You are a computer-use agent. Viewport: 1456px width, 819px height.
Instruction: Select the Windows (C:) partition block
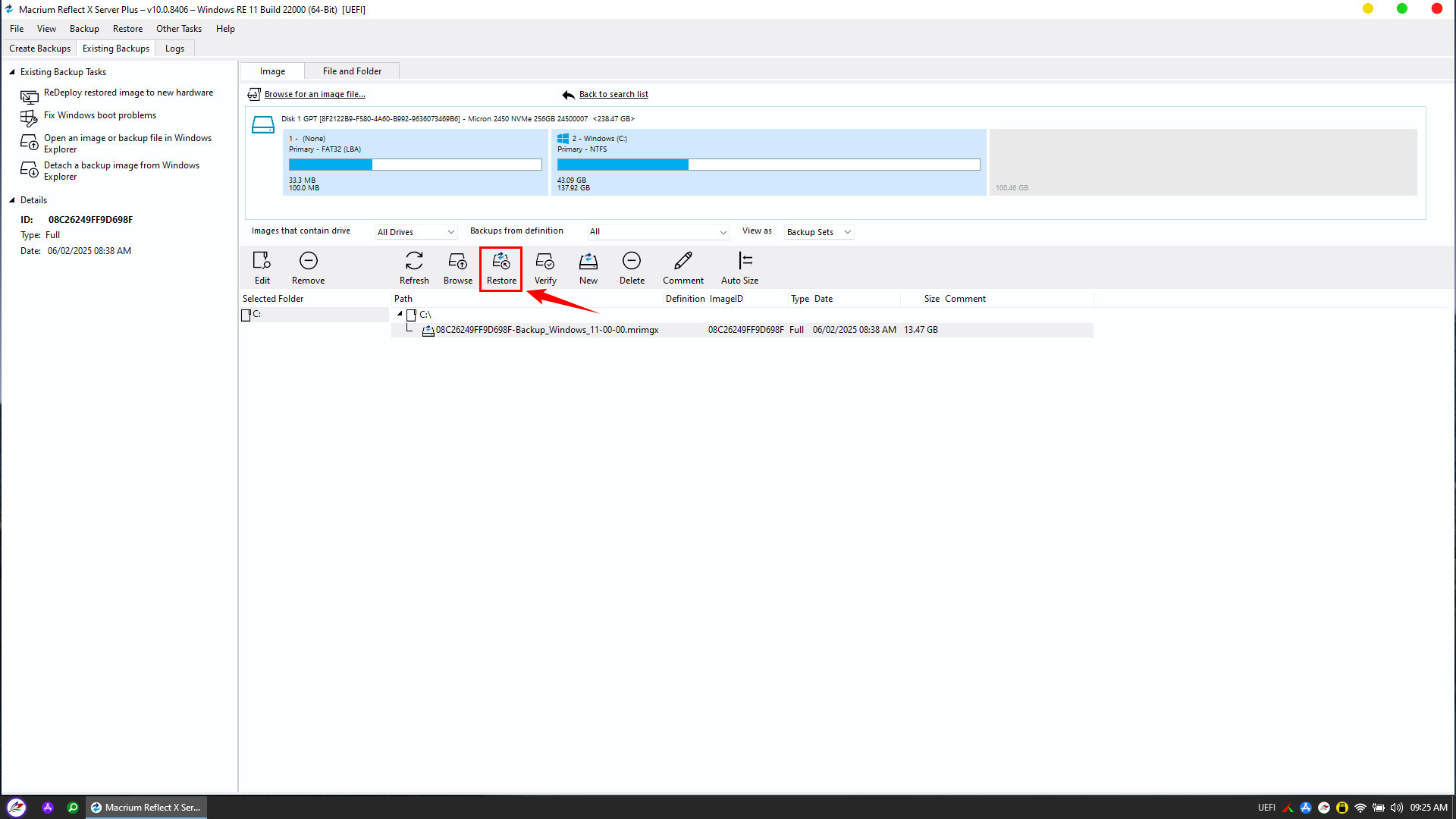point(767,163)
